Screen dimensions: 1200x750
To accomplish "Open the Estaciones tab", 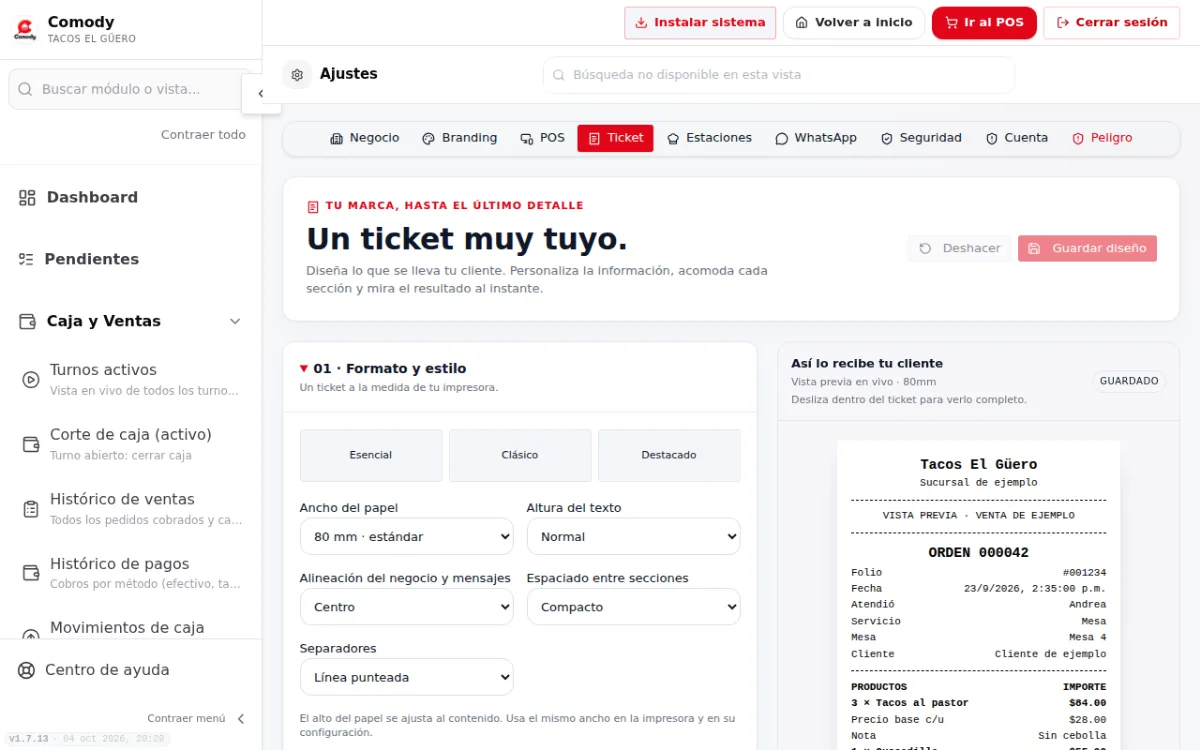I will [709, 138].
